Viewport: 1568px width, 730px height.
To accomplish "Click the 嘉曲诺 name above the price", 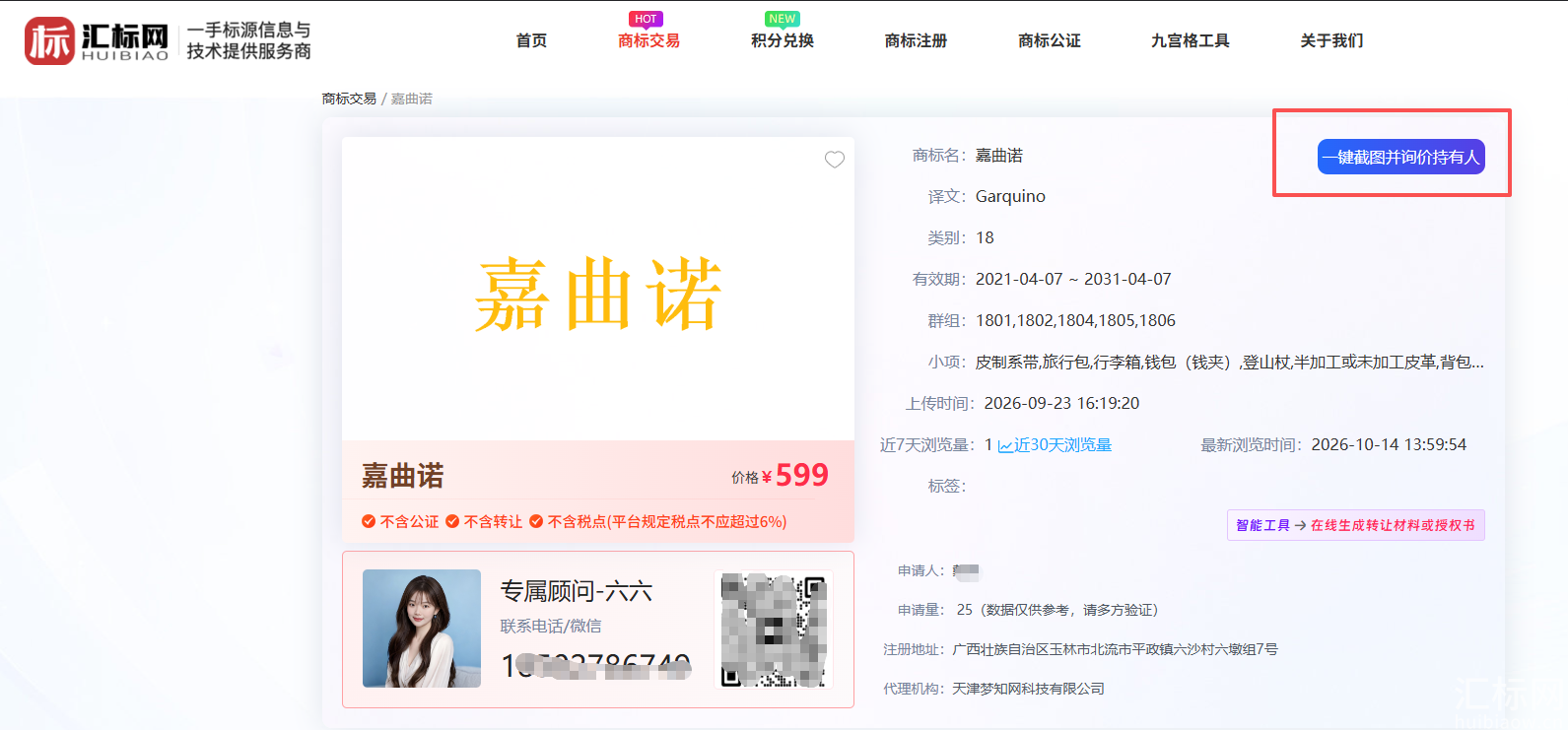I will click(403, 476).
